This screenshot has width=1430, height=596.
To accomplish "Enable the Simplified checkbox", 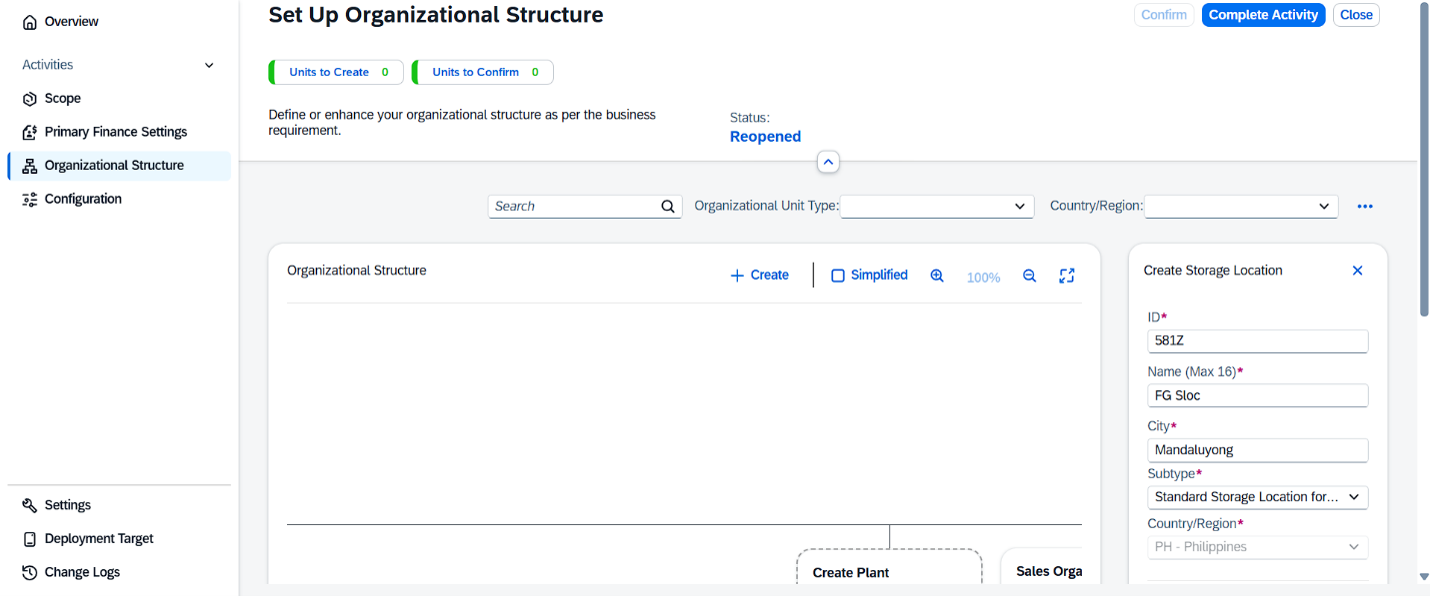I will point(838,275).
